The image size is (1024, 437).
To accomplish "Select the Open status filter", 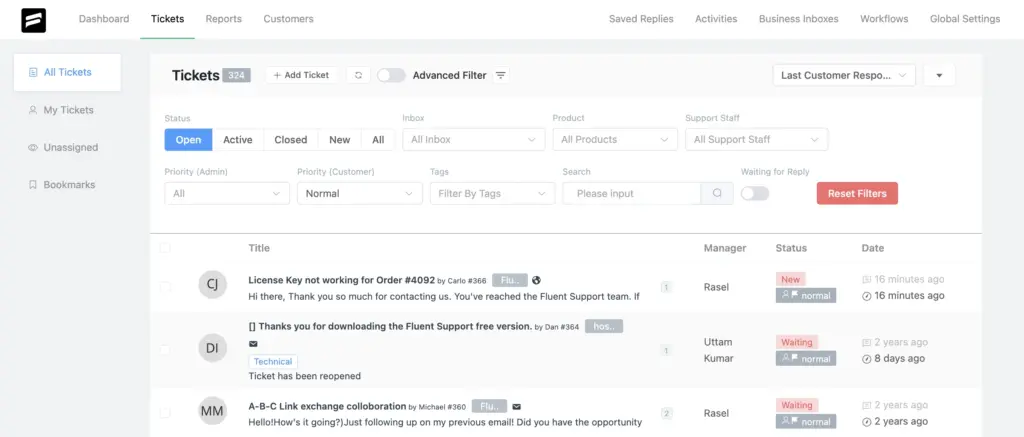I will coord(188,140).
